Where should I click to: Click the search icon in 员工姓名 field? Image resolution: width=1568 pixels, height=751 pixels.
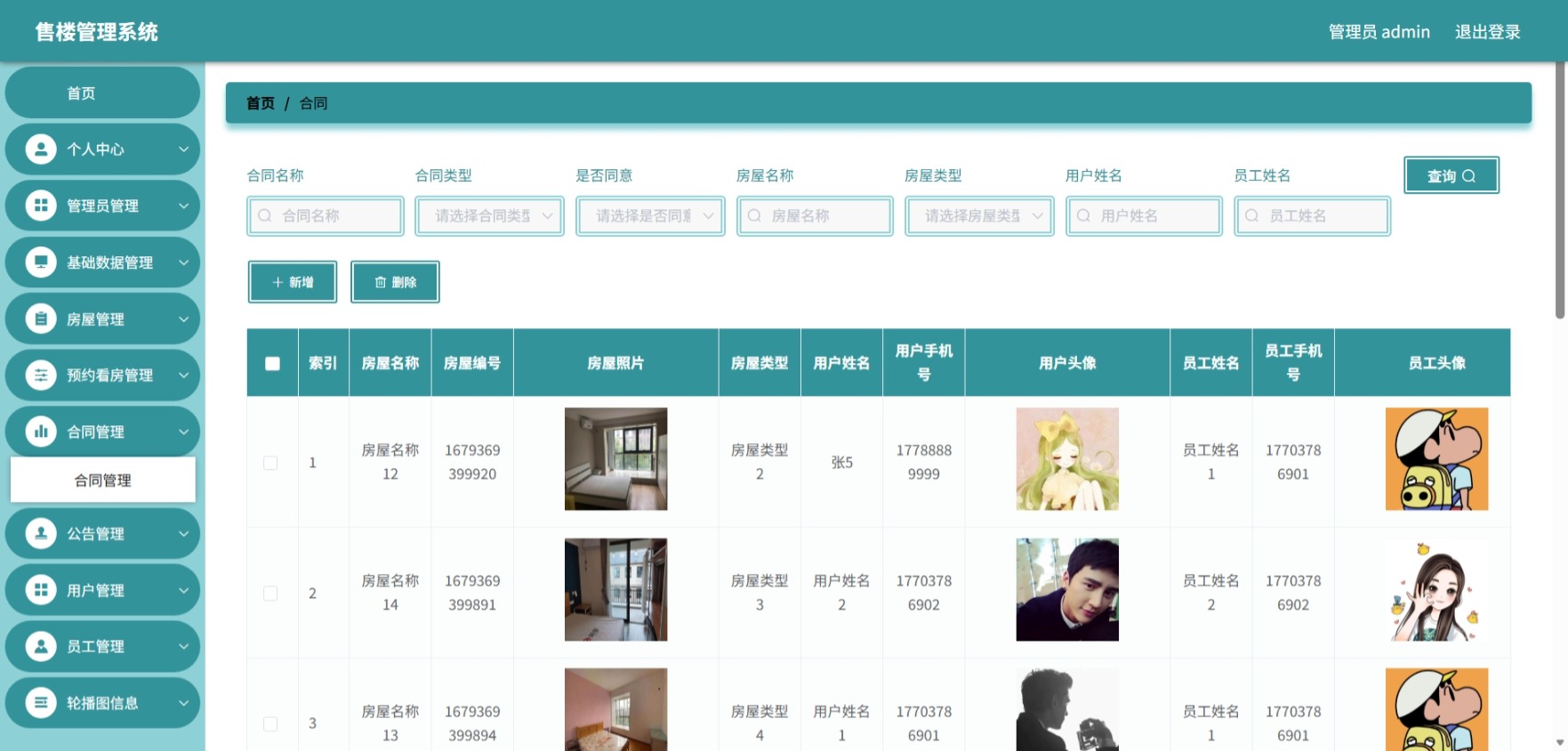pos(1252,215)
